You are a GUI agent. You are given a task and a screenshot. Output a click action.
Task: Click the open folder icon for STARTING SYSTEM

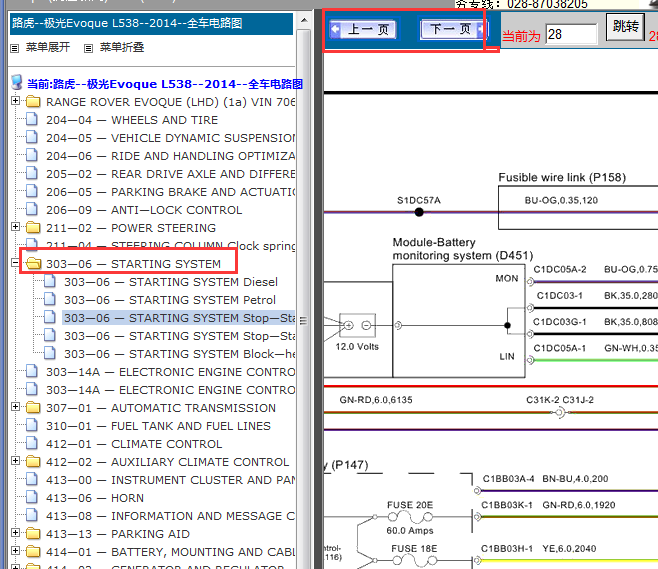33,264
